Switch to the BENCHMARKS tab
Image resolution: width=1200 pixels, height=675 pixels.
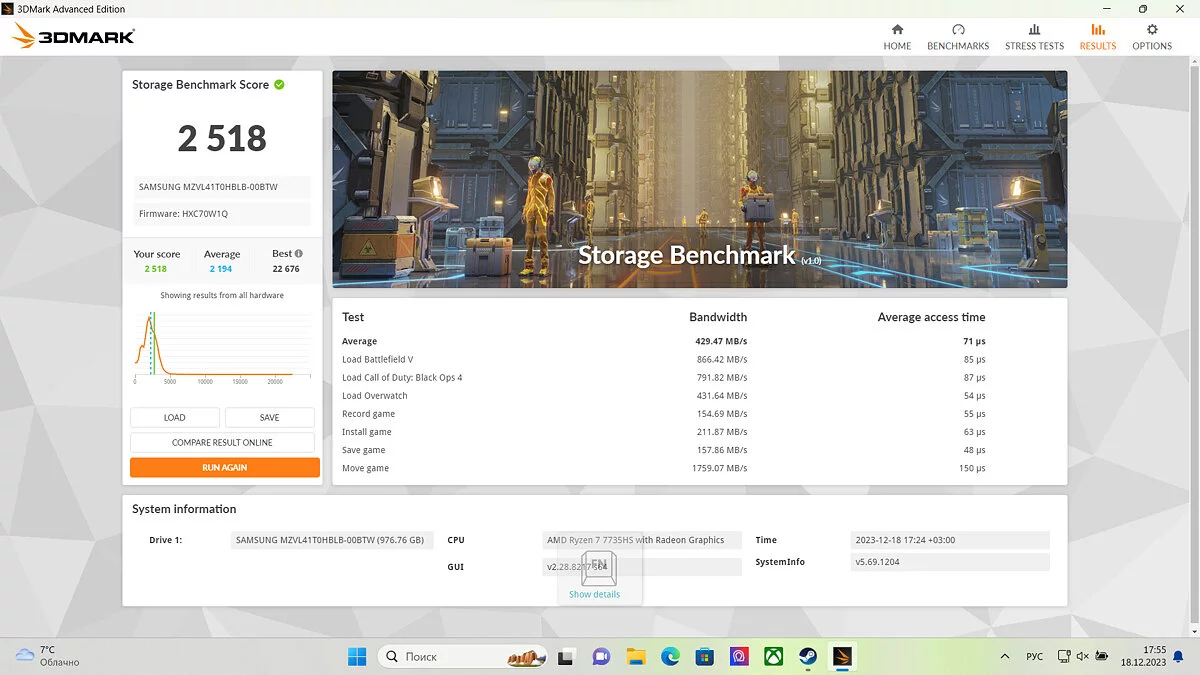pyautogui.click(x=958, y=37)
